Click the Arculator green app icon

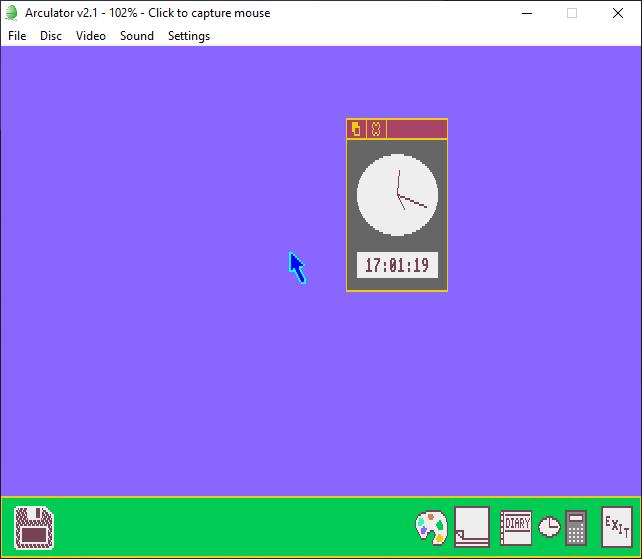[11, 13]
